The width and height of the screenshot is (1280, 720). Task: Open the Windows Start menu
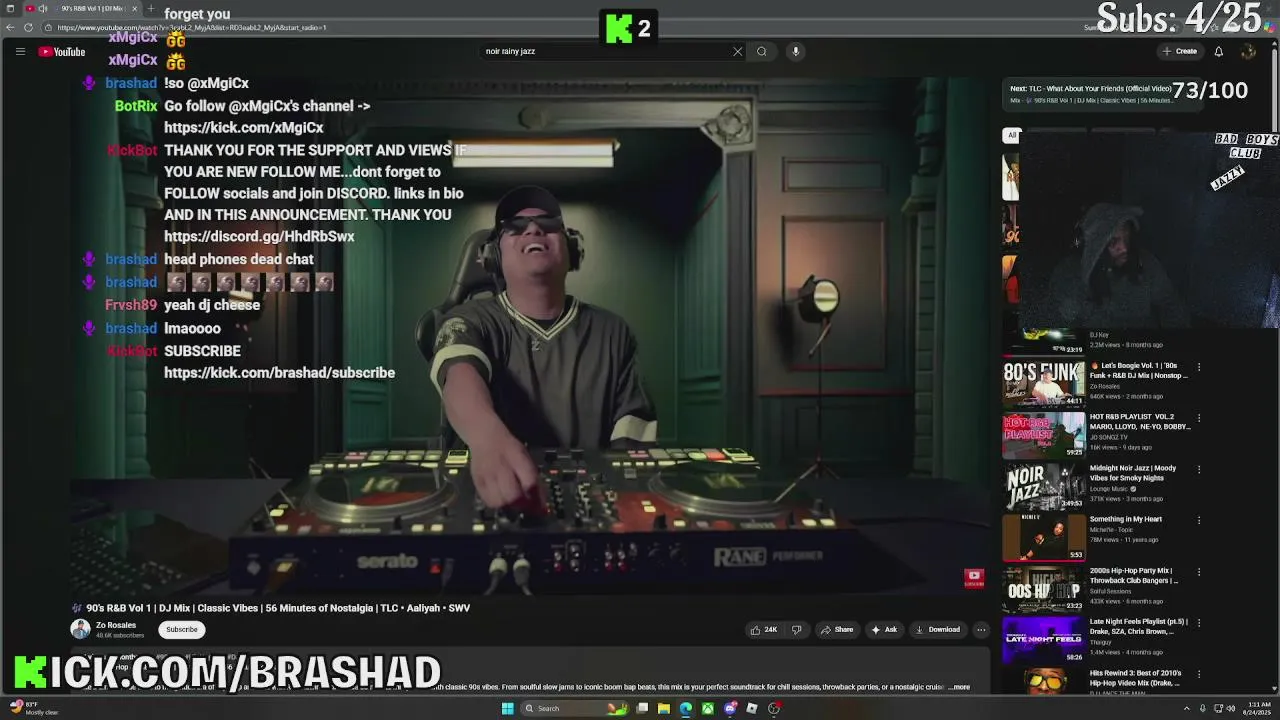[x=507, y=708]
